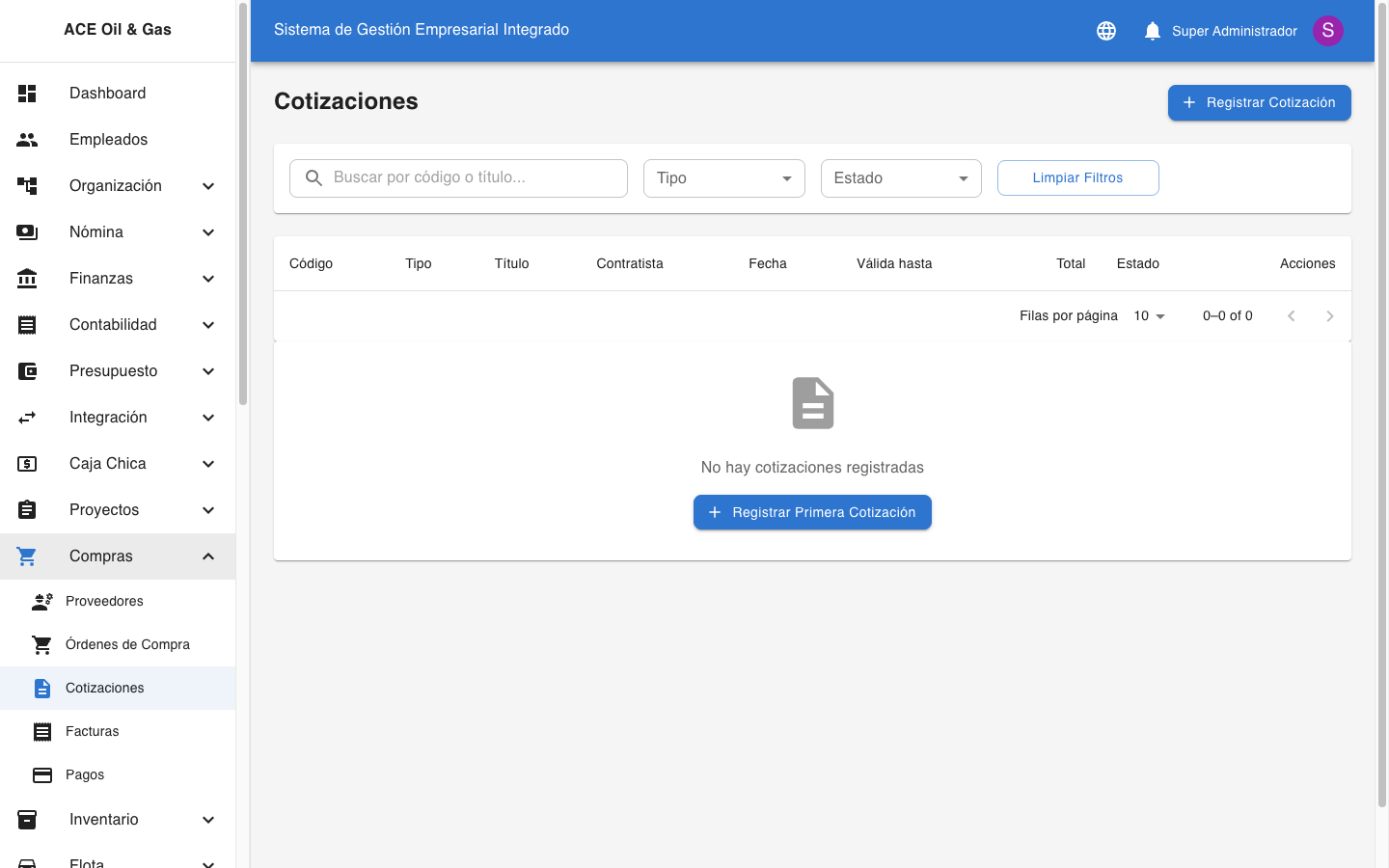Open the Tipo filter dropdown
Screen dimensions: 1389x868
(723, 178)
